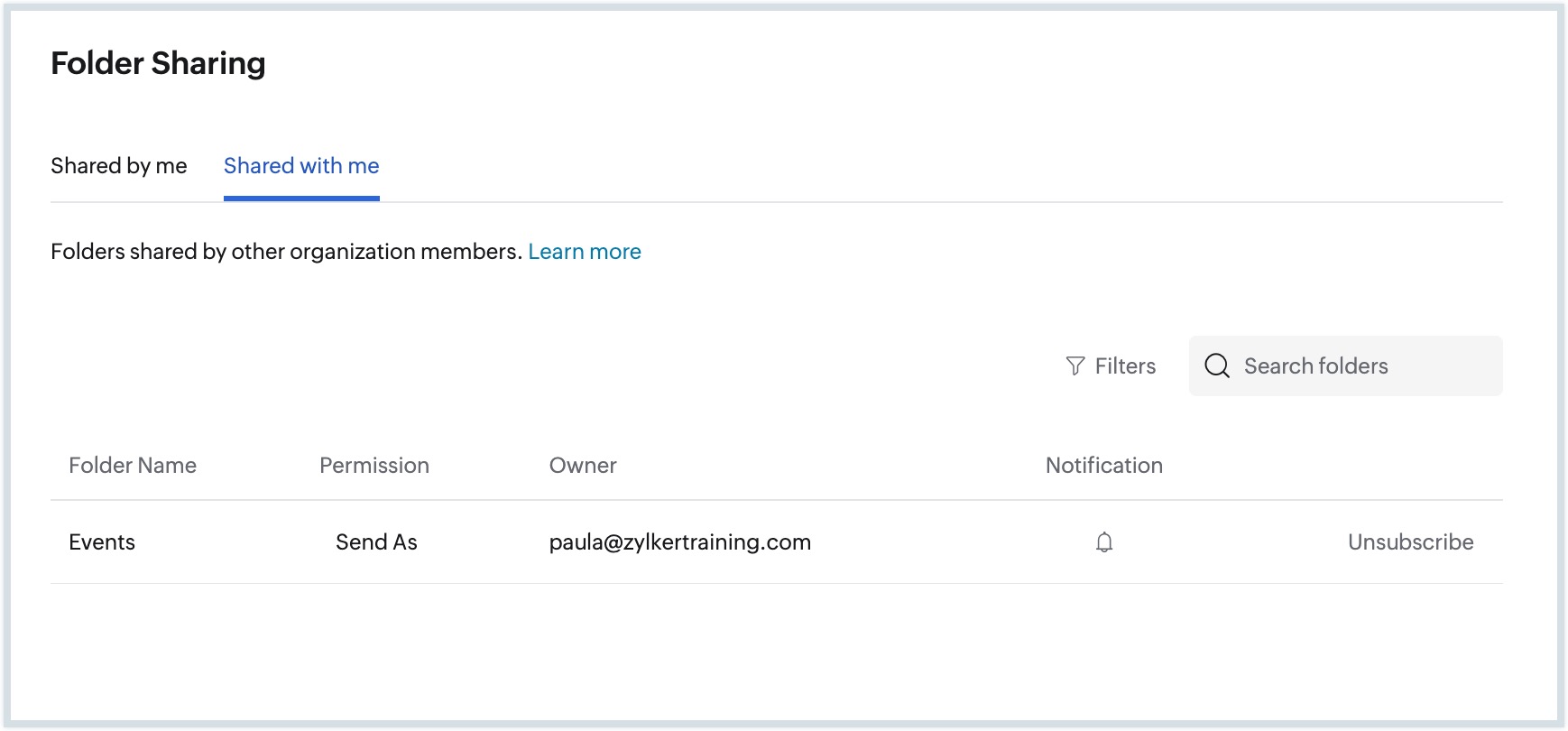Click owner email paula@zylkertraining.com
Image resolution: width=1568 pixels, height=731 pixels.
point(680,542)
